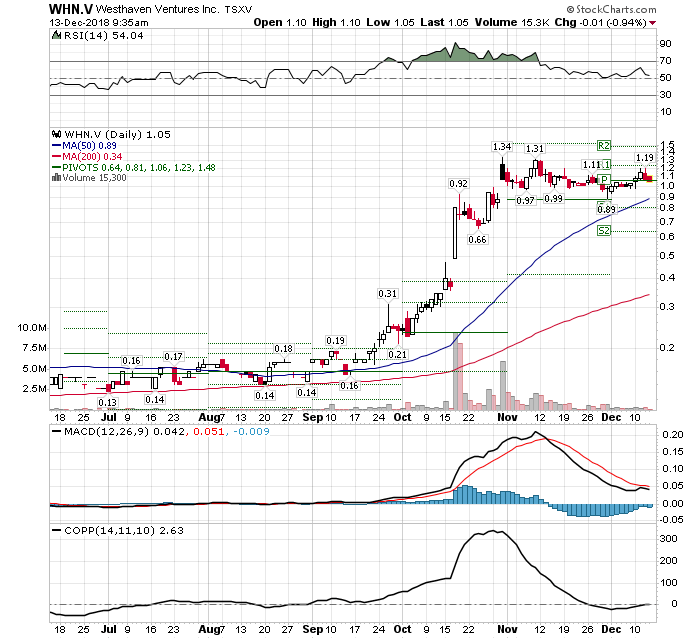Click the 0.18 price label

tap(283, 349)
